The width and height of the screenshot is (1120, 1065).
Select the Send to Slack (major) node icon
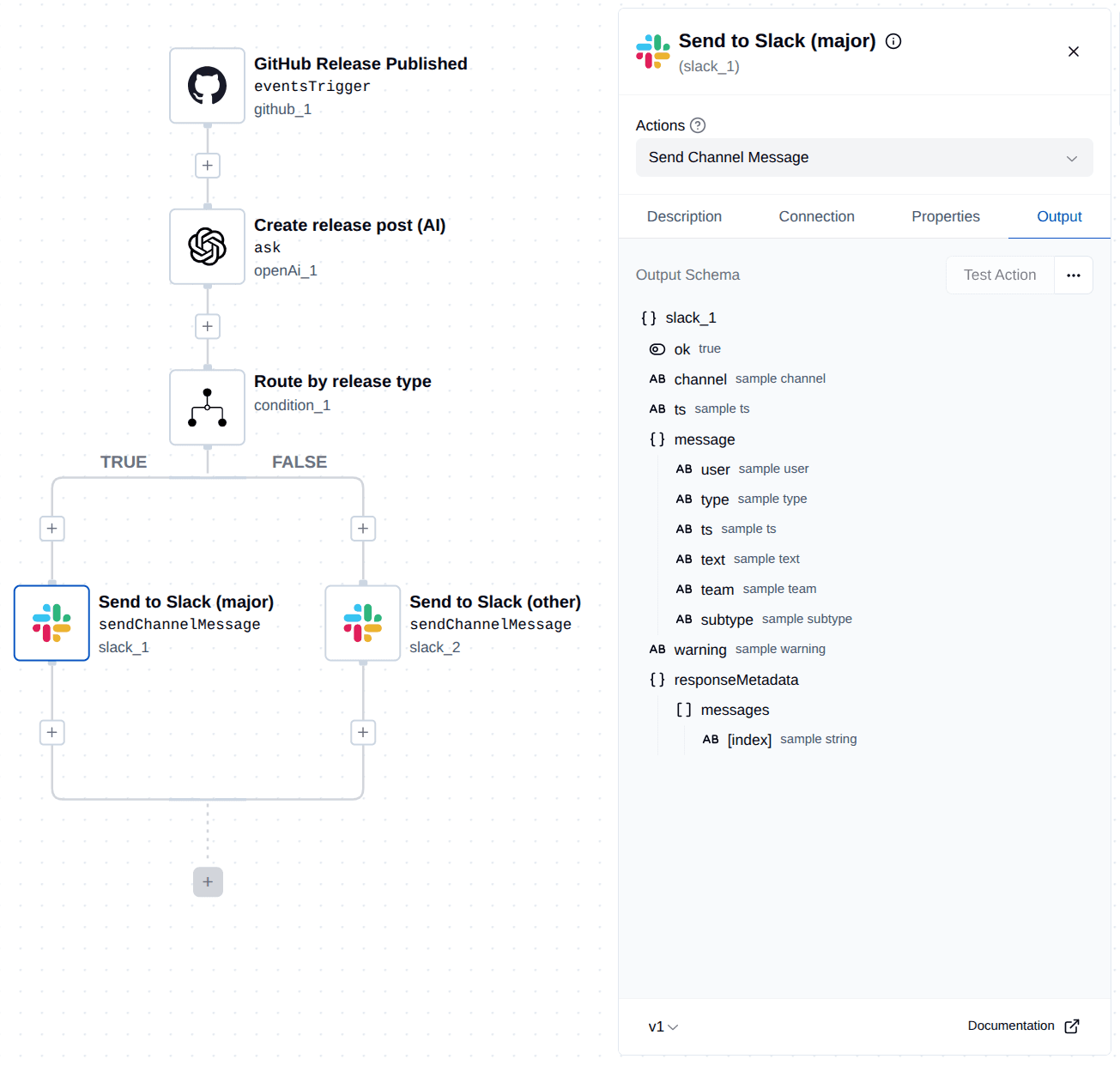click(x=51, y=623)
